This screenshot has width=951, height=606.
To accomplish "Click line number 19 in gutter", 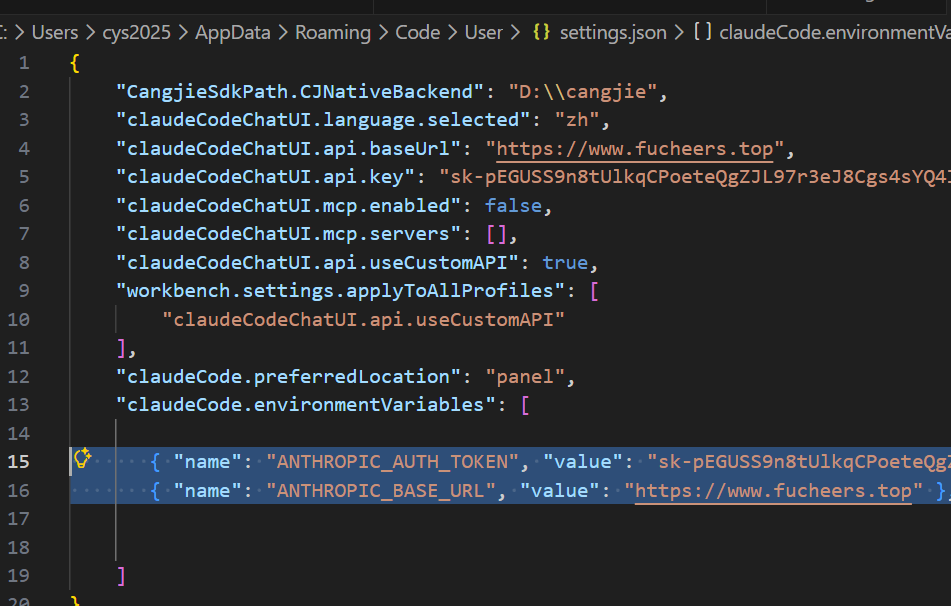I will pyautogui.click(x=18, y=576).
